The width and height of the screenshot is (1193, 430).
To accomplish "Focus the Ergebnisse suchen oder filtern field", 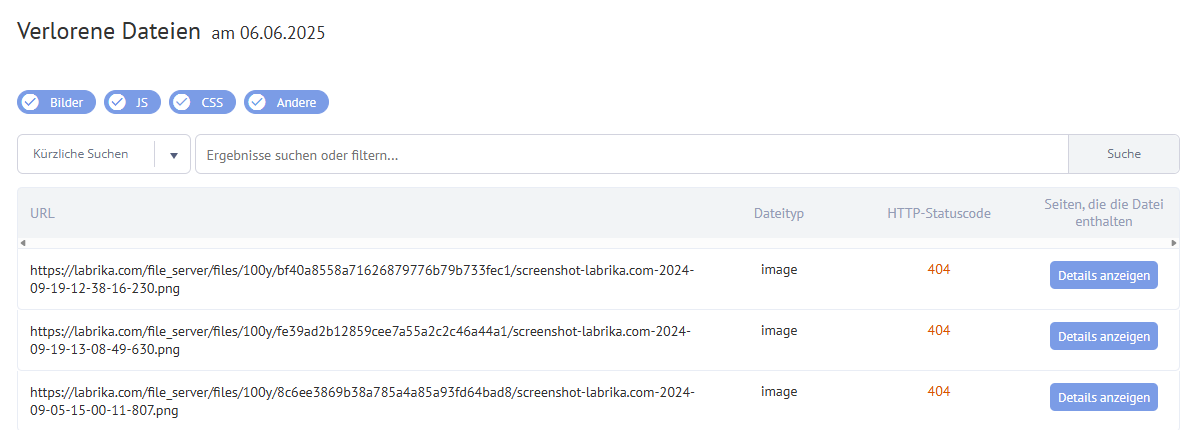I will pos(632,154).
